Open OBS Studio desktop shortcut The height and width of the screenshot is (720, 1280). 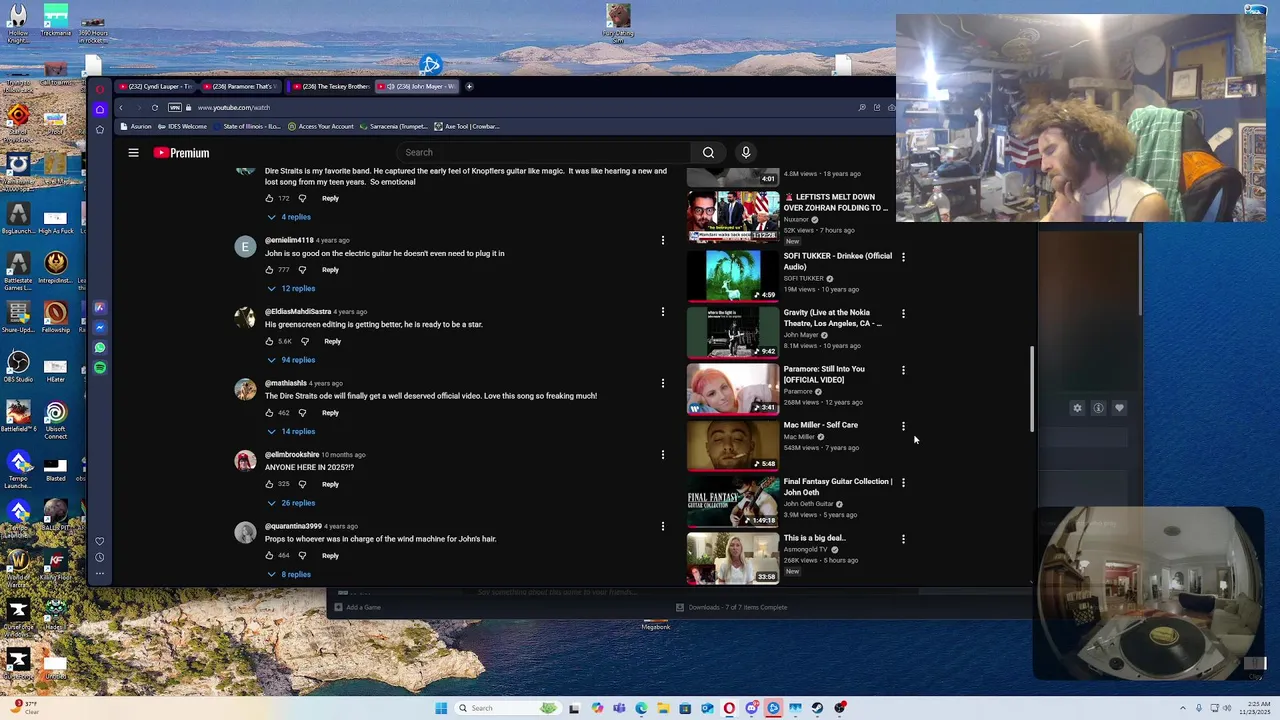point(17,366)
